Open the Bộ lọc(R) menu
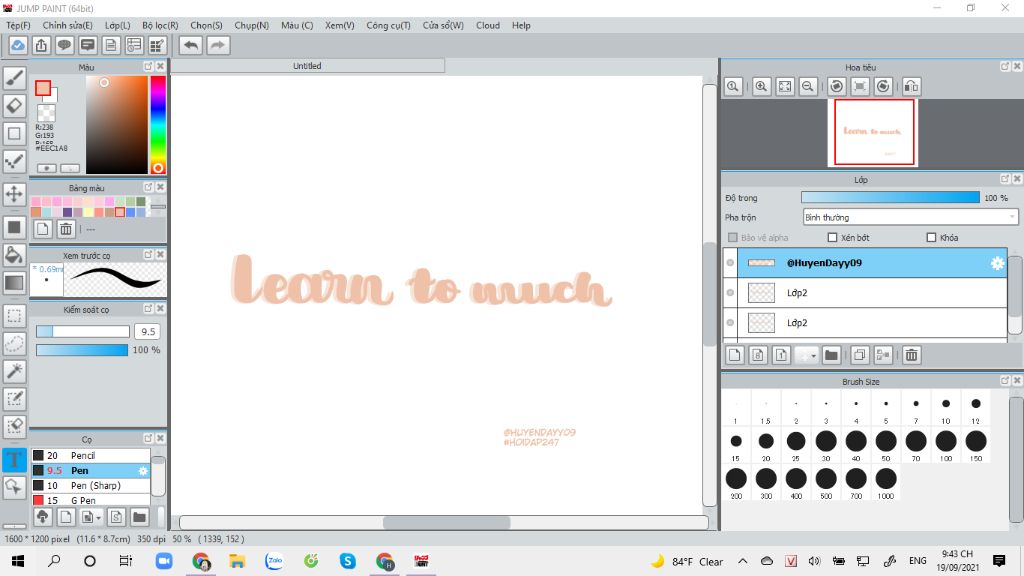The height and width of the screenshot is (576, 1024). 160,25
